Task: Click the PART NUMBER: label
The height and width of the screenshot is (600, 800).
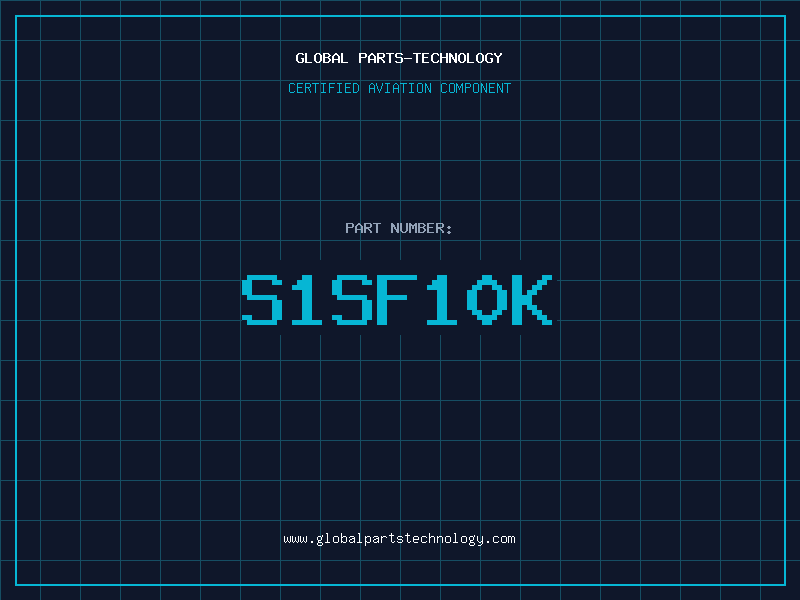Action: coord(399,228)
